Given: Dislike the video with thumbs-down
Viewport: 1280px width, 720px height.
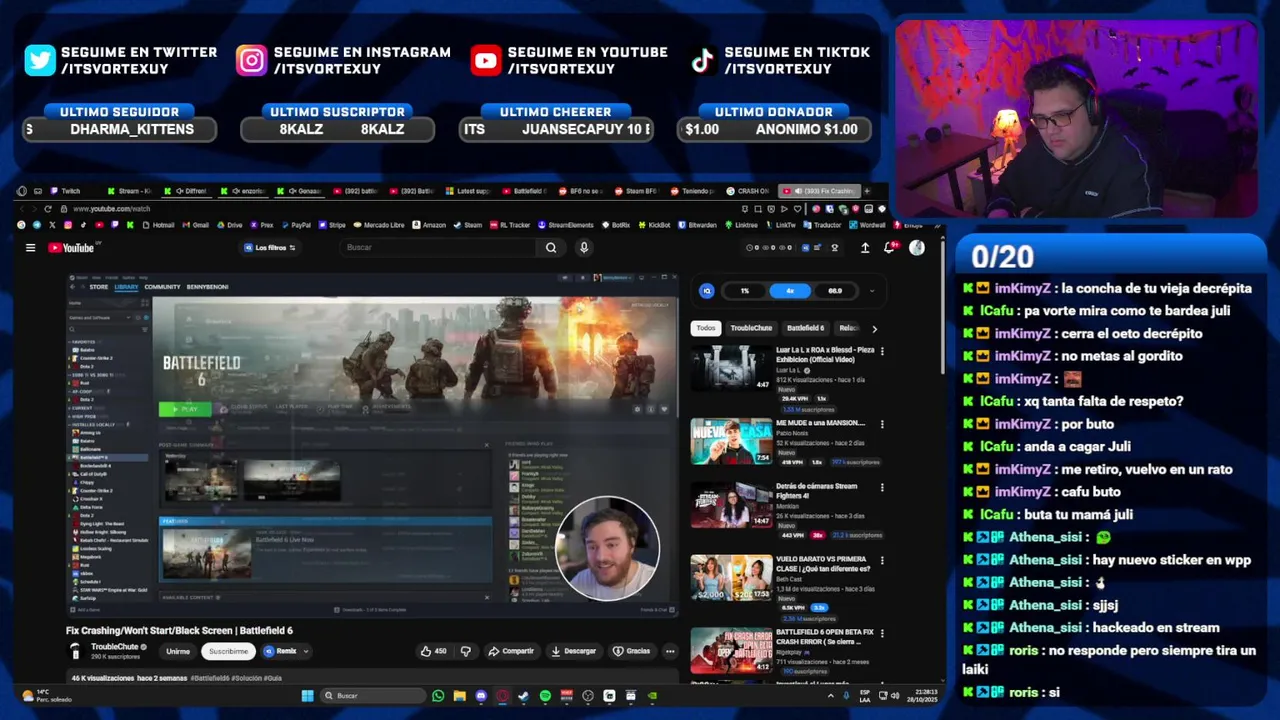Looking at the screenshot, I should tap(465, 651).
